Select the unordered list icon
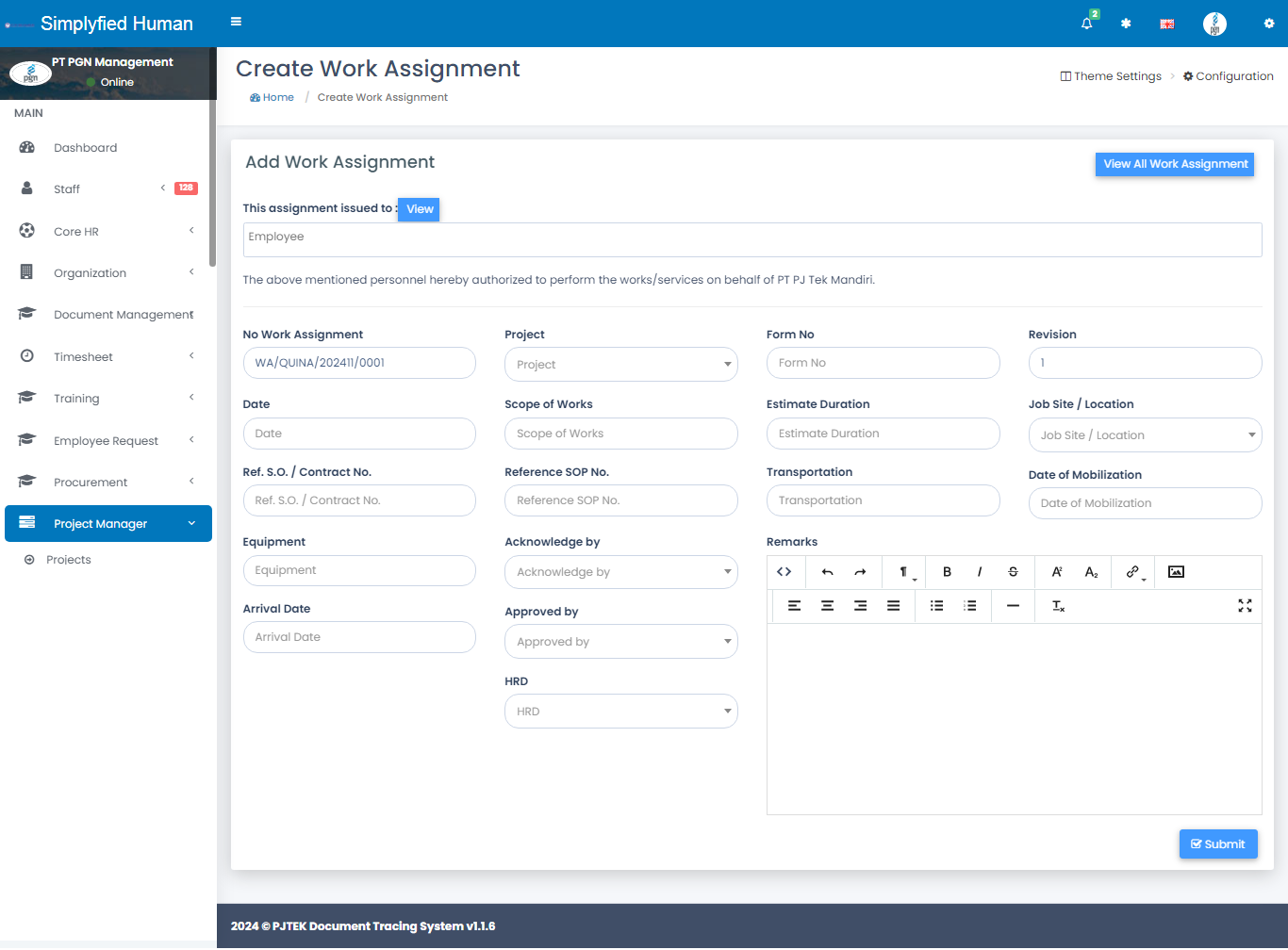Image resolution: width=1288 pixels, height=950 pixels. pyautogui.click(x=936, y=606)
